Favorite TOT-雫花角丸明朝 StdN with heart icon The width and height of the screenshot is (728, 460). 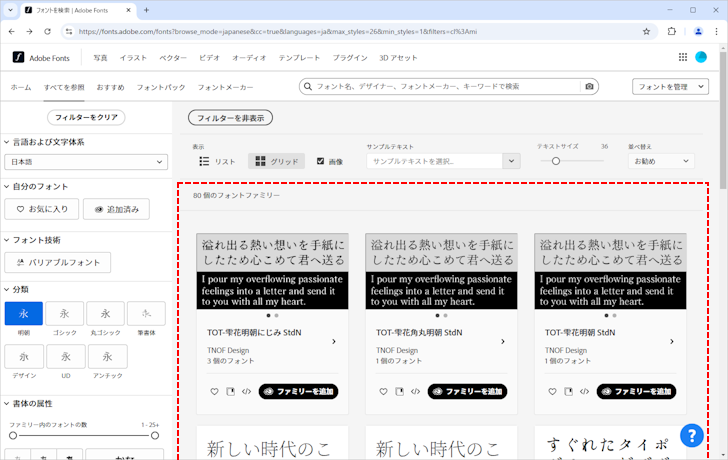tap(383, 391)
